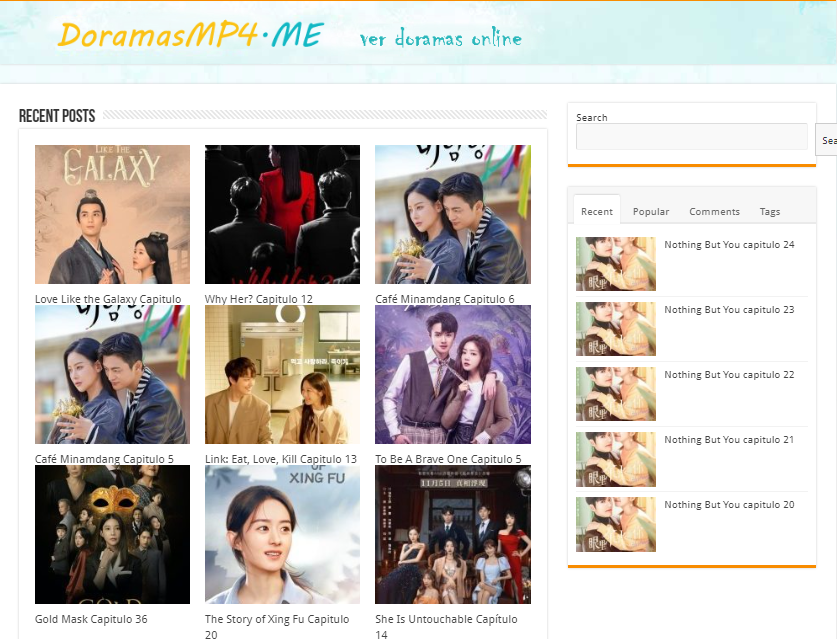Open Nothing But You capitulo 22 link
Image resolution: width=837 pixels, height=639 pixels.
tap(729, 375)
